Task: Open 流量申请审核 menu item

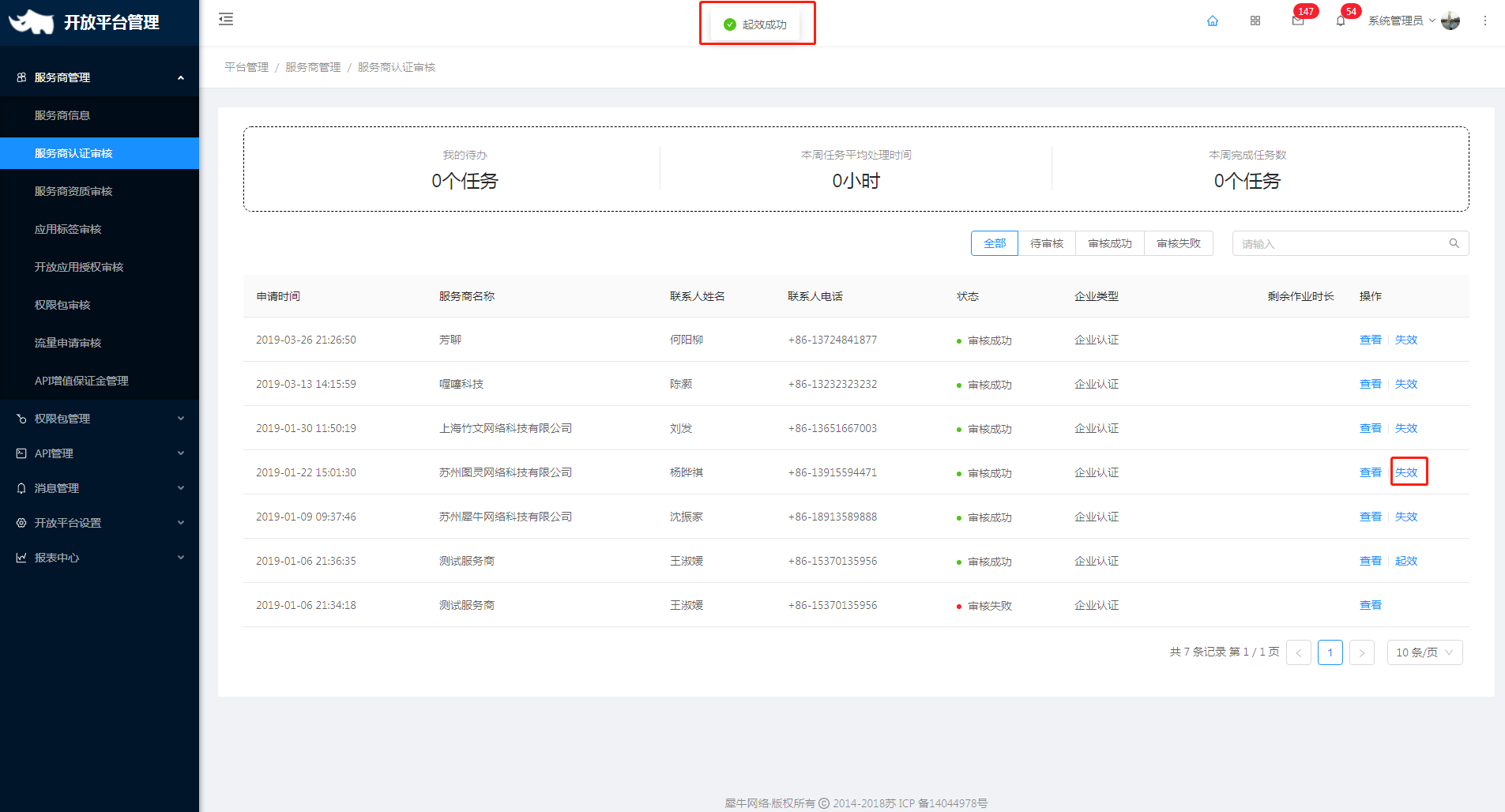Action: click(x=100, y=343)
